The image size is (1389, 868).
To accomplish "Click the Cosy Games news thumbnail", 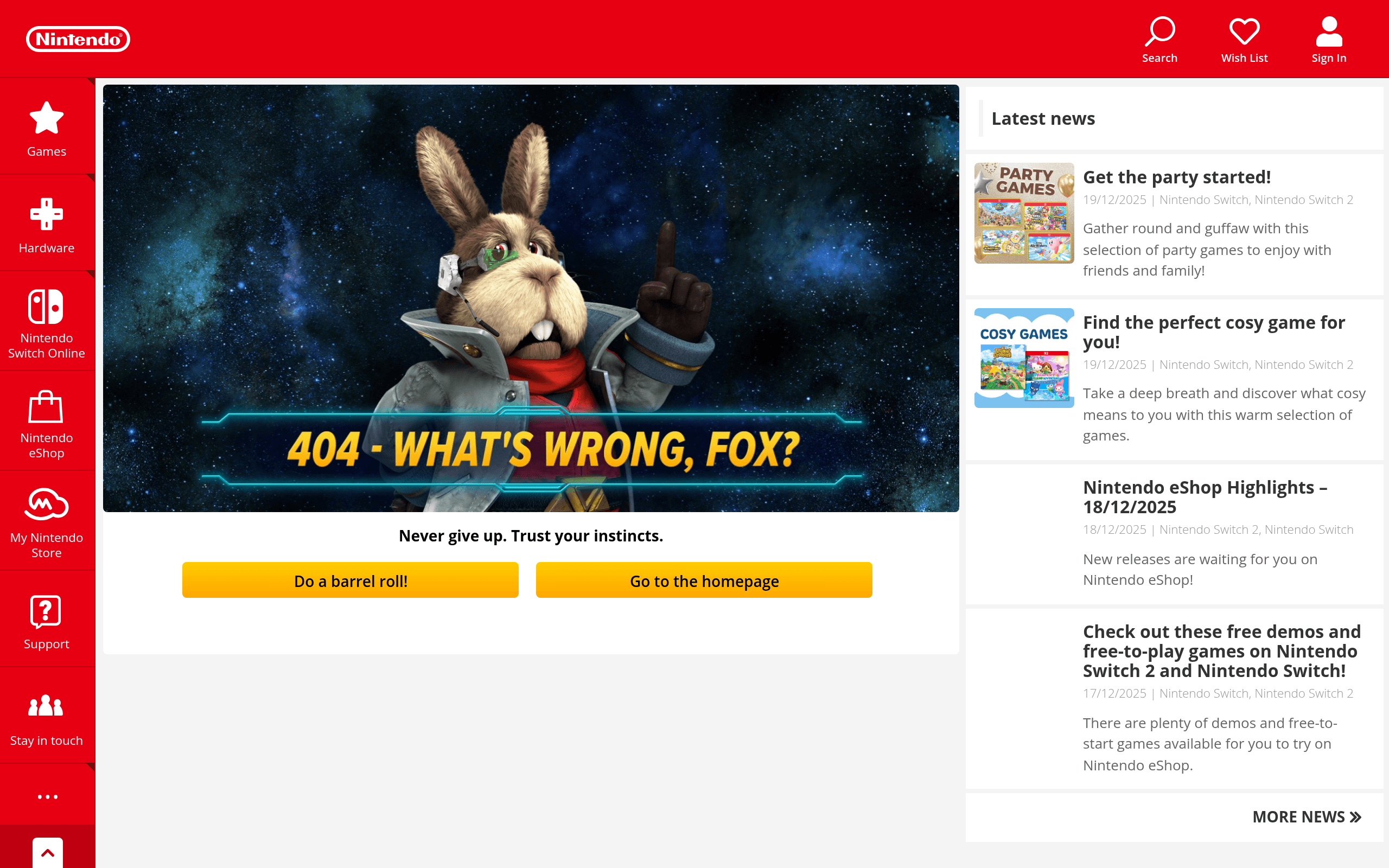I will point(1024,358).
